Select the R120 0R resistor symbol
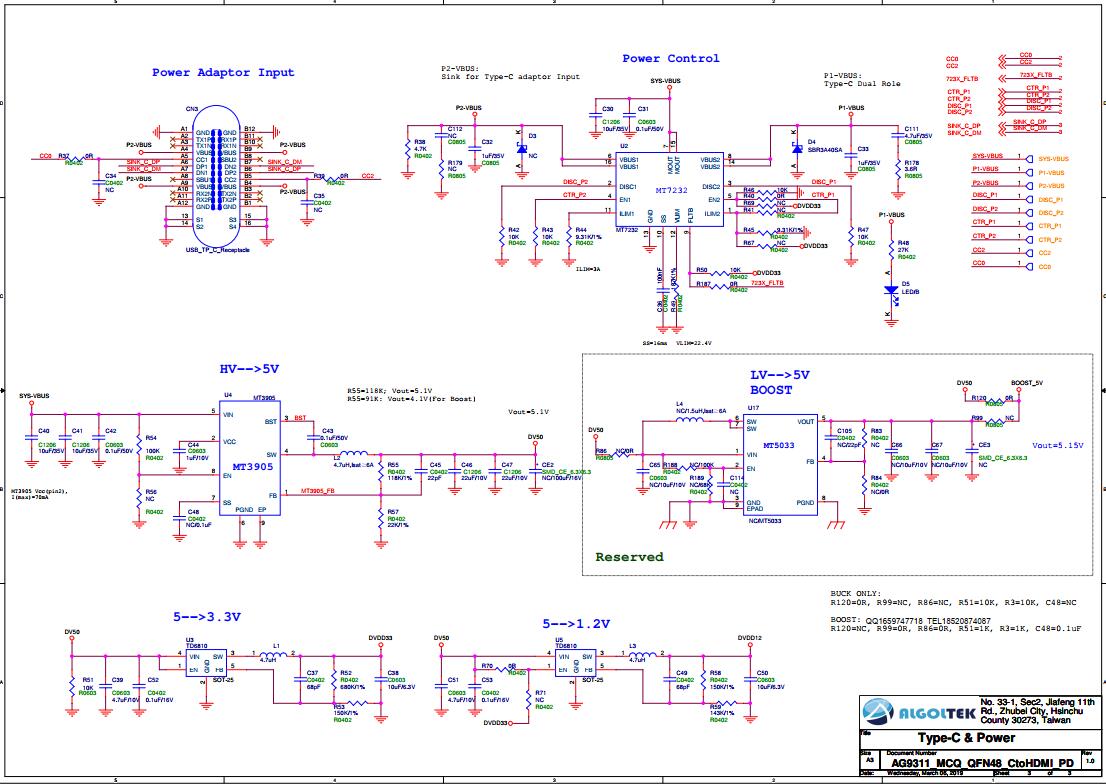Screen dimensions: 1106x784 pyautogui.click(x=994, y=402)
